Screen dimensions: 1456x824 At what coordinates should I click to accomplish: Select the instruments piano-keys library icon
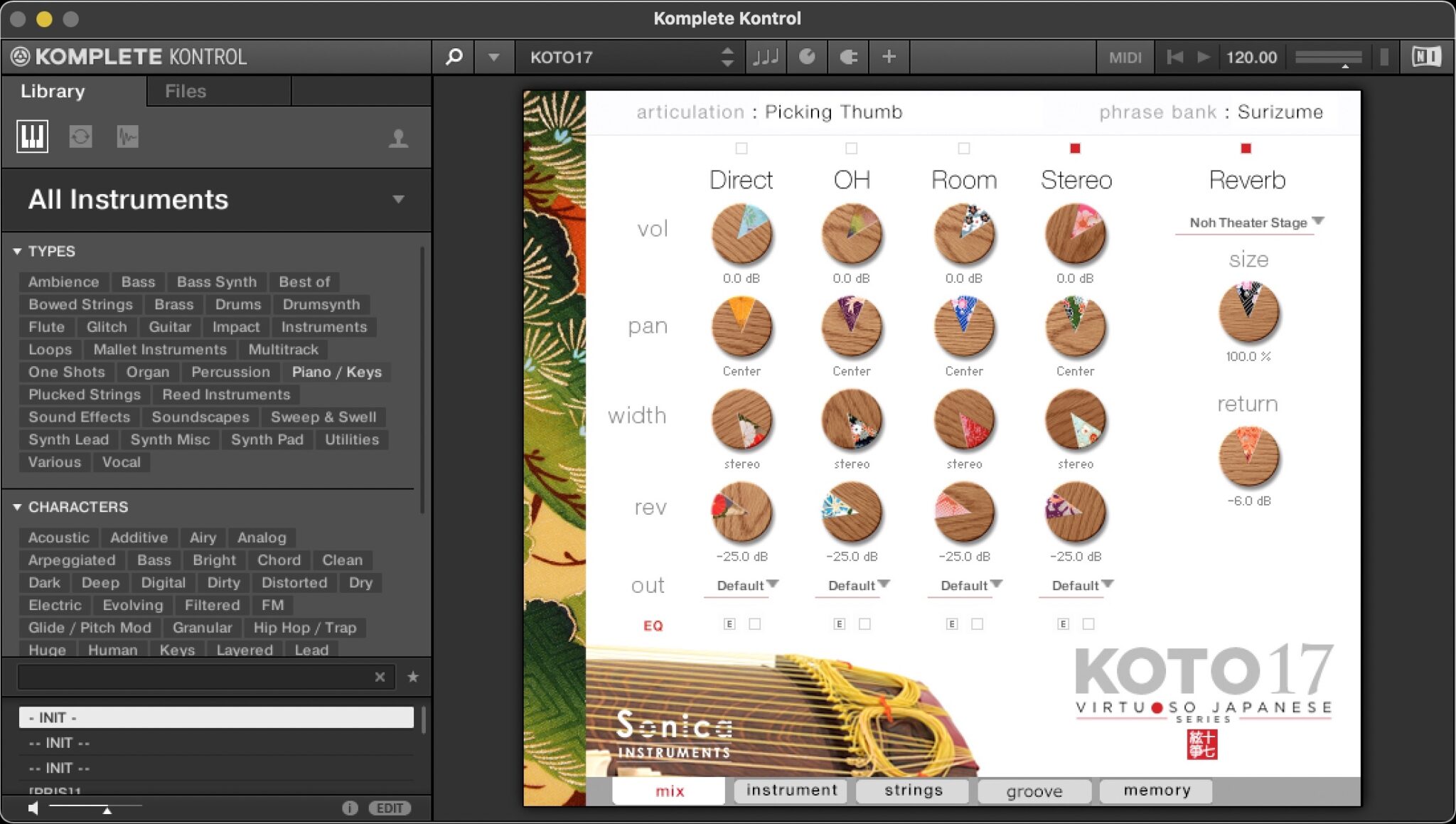[33, 136]
